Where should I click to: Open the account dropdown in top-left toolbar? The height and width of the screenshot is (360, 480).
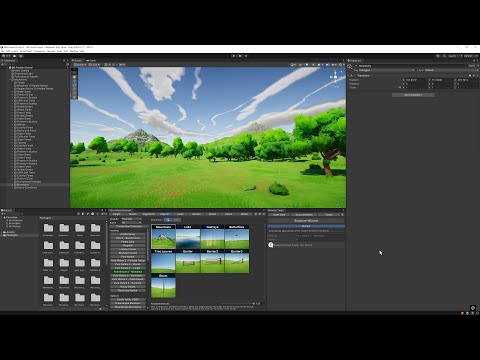coord(7,56)
